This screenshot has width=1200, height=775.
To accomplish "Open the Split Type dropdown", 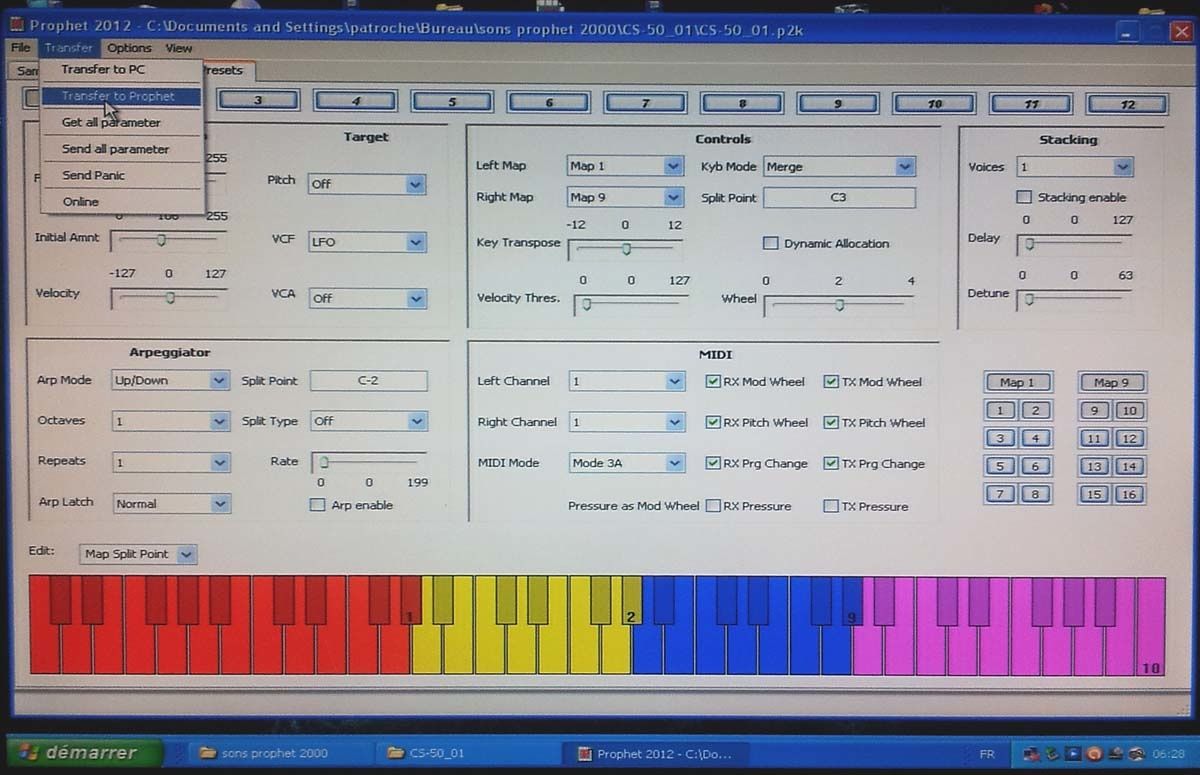I will point(368,421).
